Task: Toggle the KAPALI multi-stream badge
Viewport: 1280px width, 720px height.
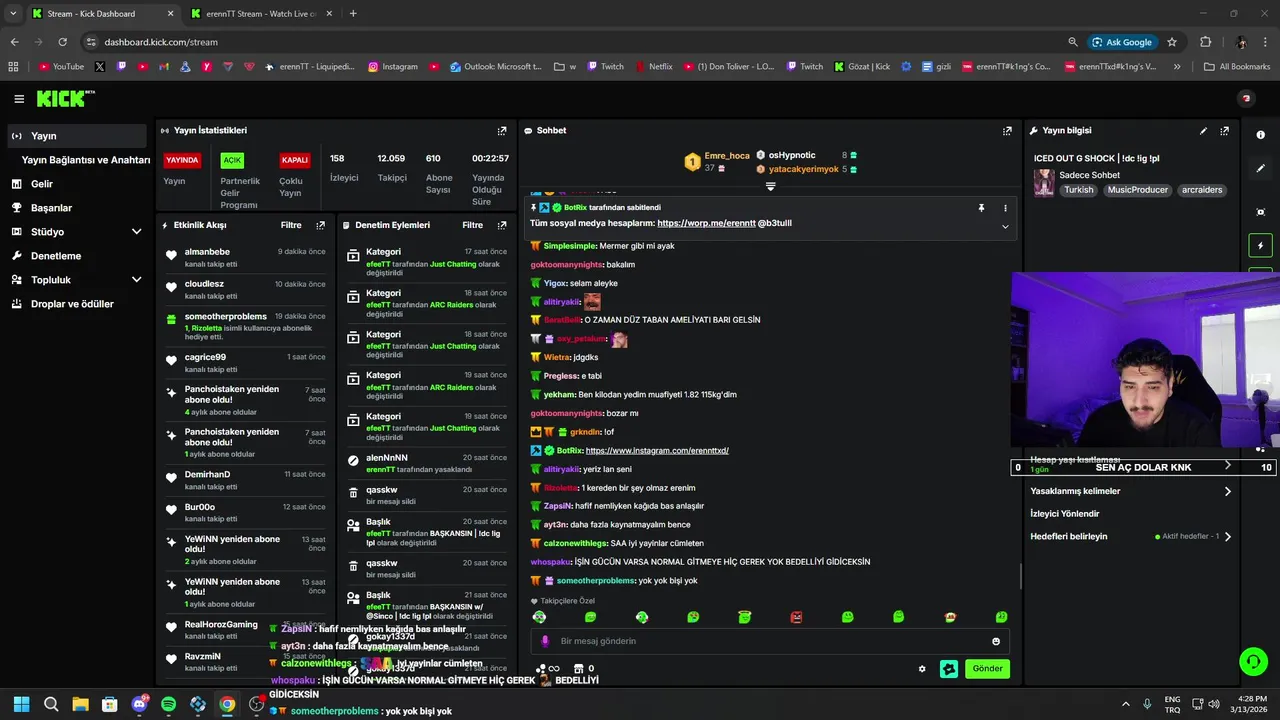Action: (x=294, y=160)
